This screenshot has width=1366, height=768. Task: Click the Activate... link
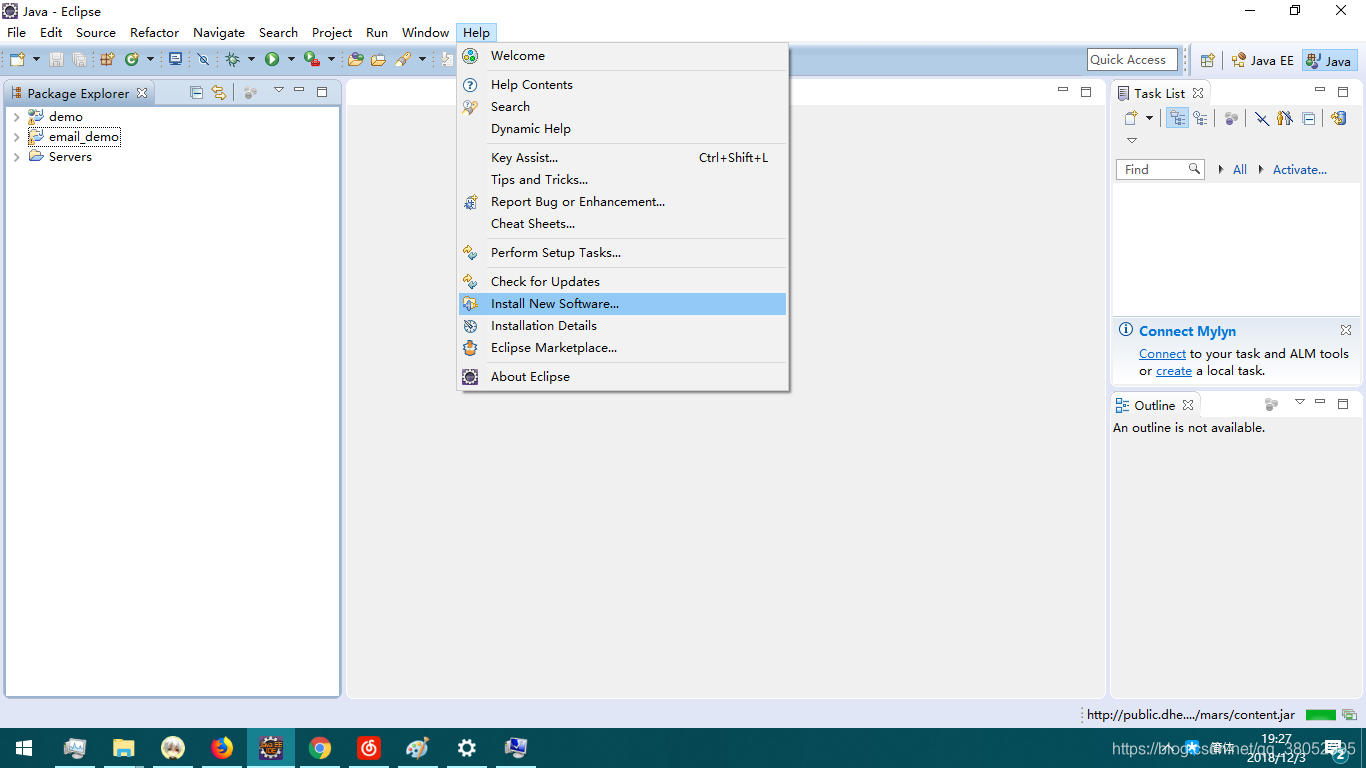1299,170
